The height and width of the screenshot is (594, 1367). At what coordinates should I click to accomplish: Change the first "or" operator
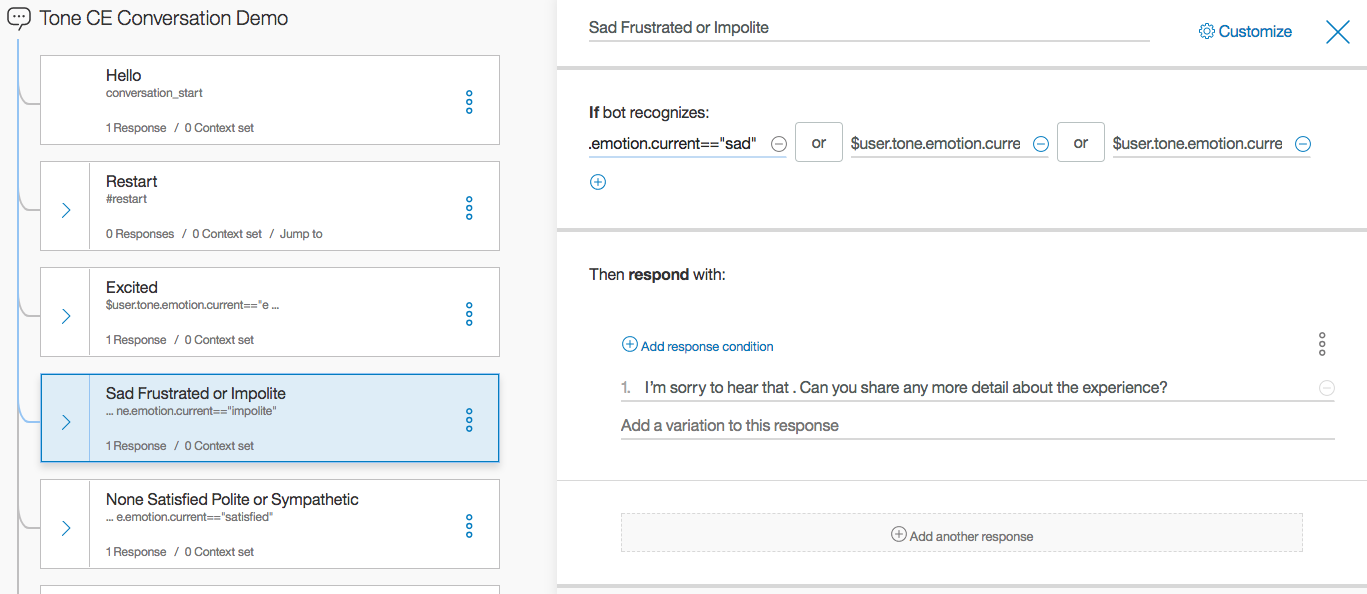(819, 143)
